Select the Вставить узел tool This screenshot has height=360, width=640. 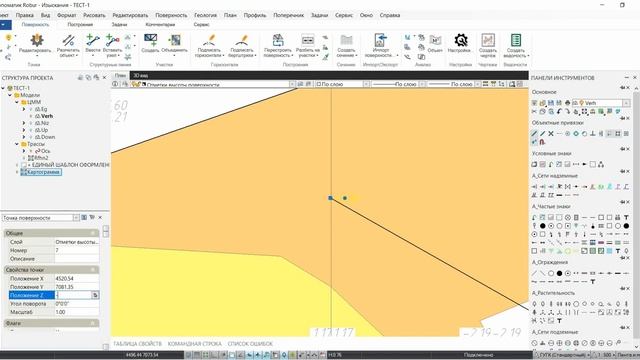112,40
